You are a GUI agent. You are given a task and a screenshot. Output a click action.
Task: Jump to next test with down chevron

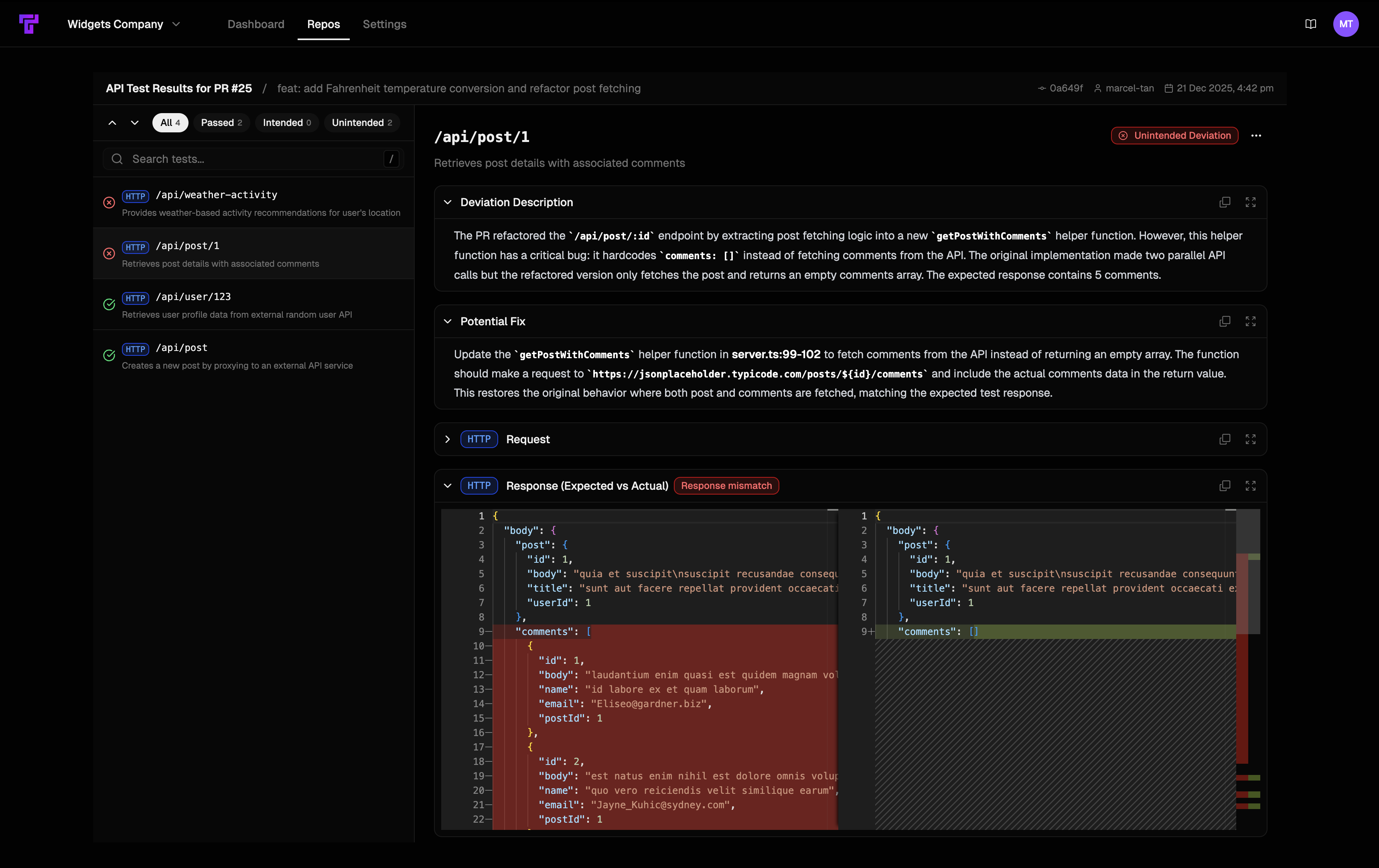tap(135, 122)
